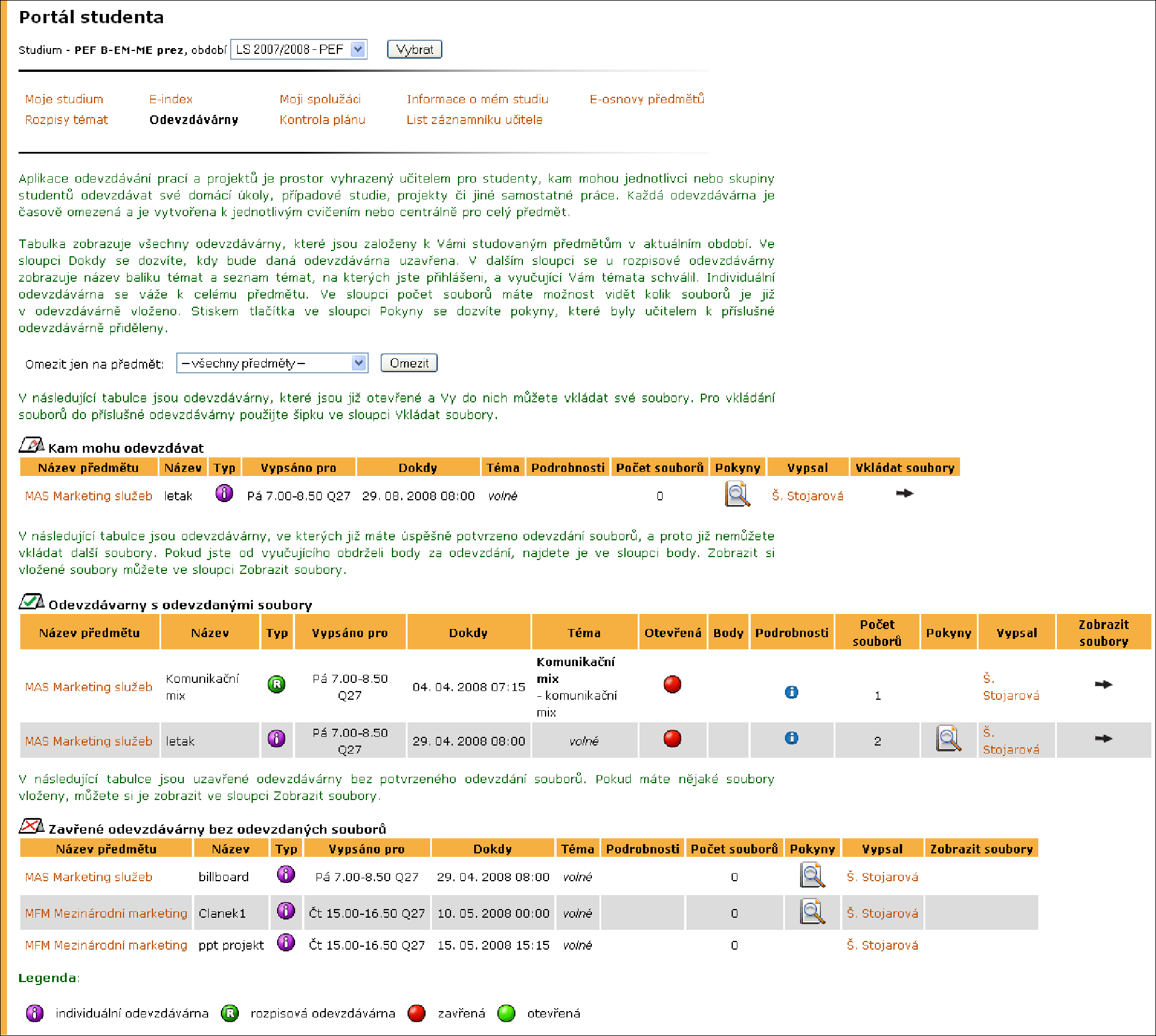Click purple type icon for Clanek1 row
Image resolution: width=1156 pixels, height=1036 pixels.
[286, 911]
